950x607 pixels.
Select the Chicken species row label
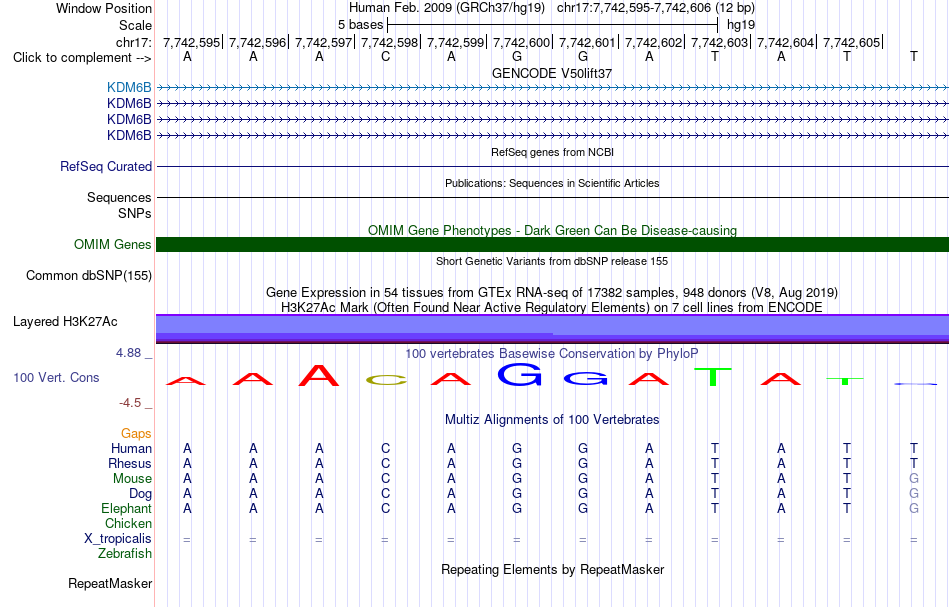point(128,523)
